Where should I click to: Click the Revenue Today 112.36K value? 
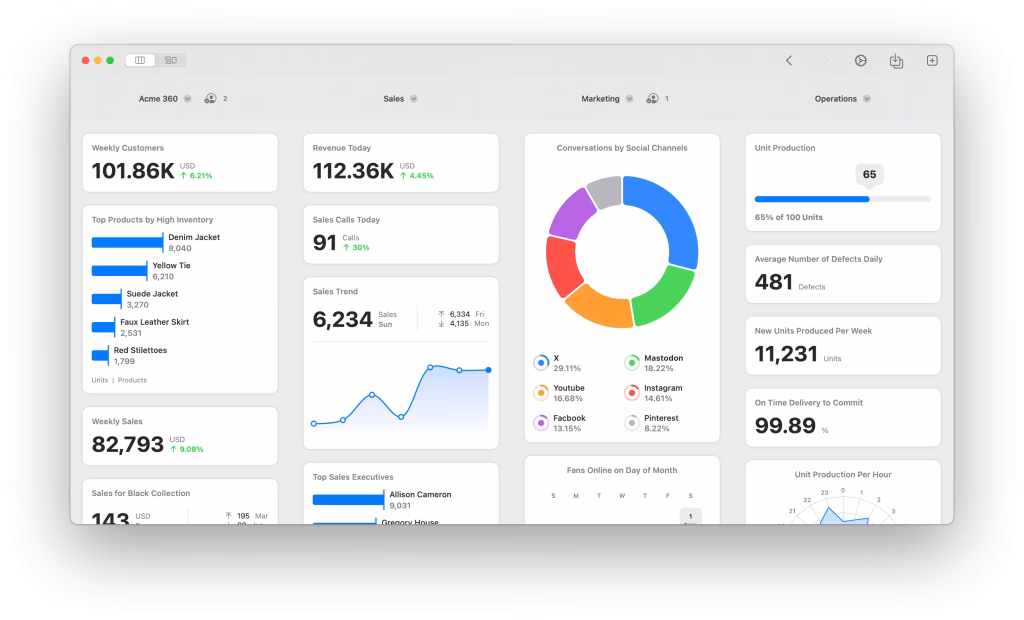[353, 171]
